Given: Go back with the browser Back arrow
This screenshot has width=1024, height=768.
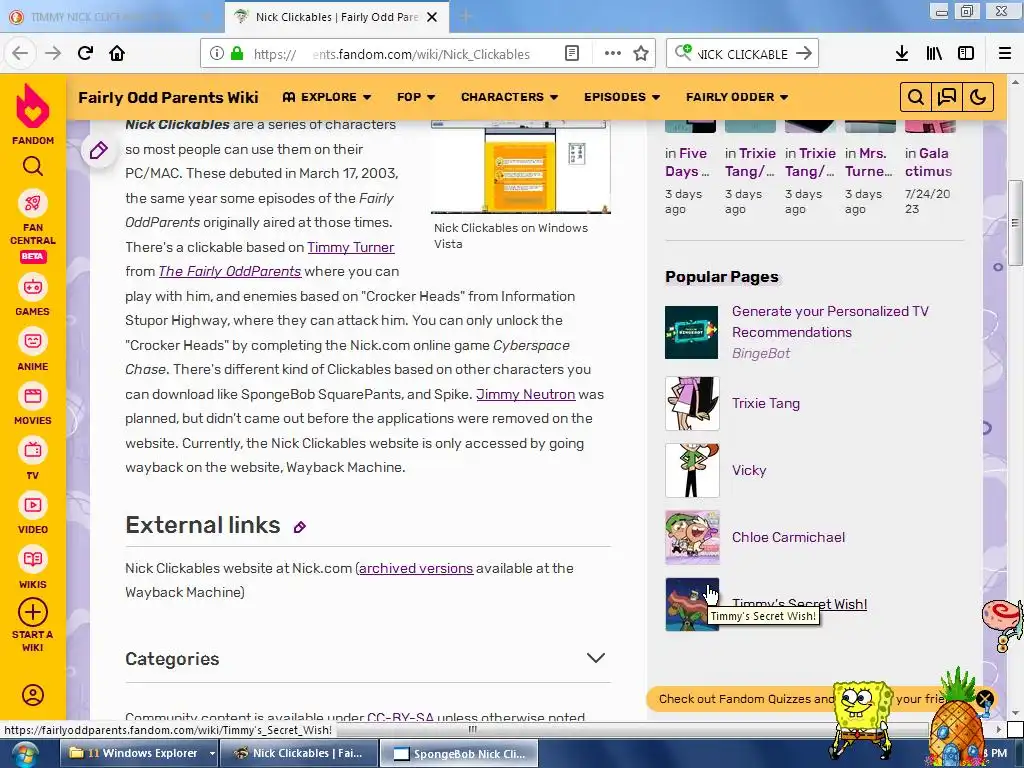Looking at the screenshot, I should (x=20, y=53).
